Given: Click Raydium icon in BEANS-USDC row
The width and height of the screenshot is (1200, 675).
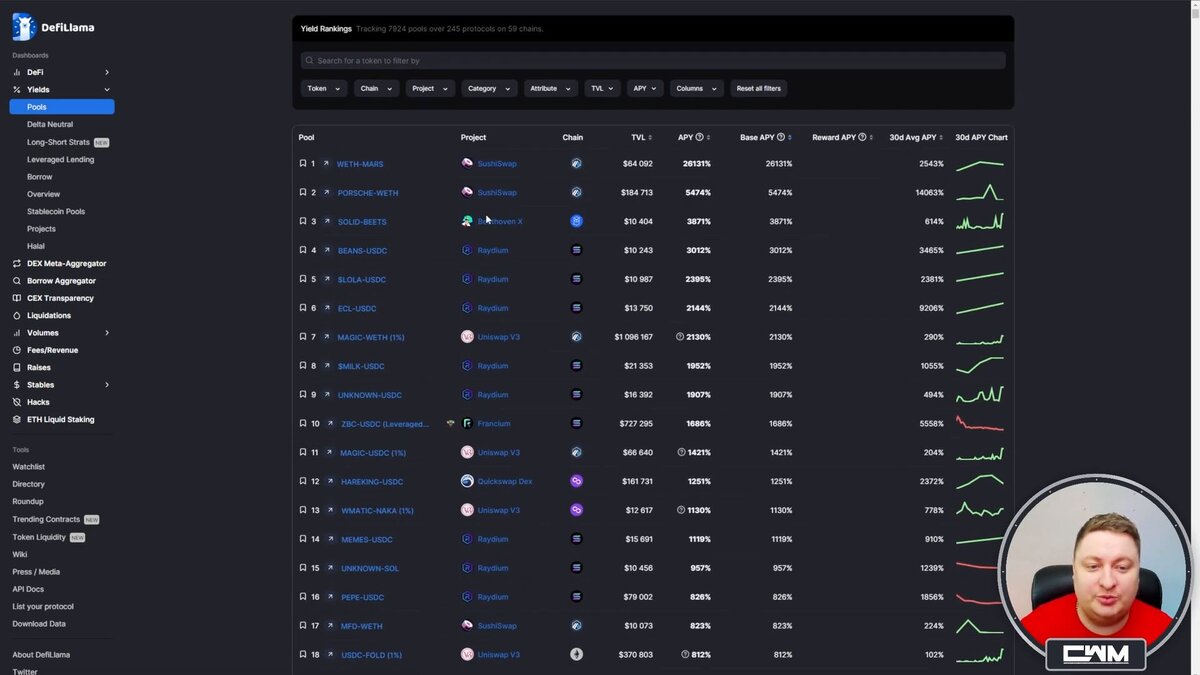Looking at the screenshot, I should 467,250.
